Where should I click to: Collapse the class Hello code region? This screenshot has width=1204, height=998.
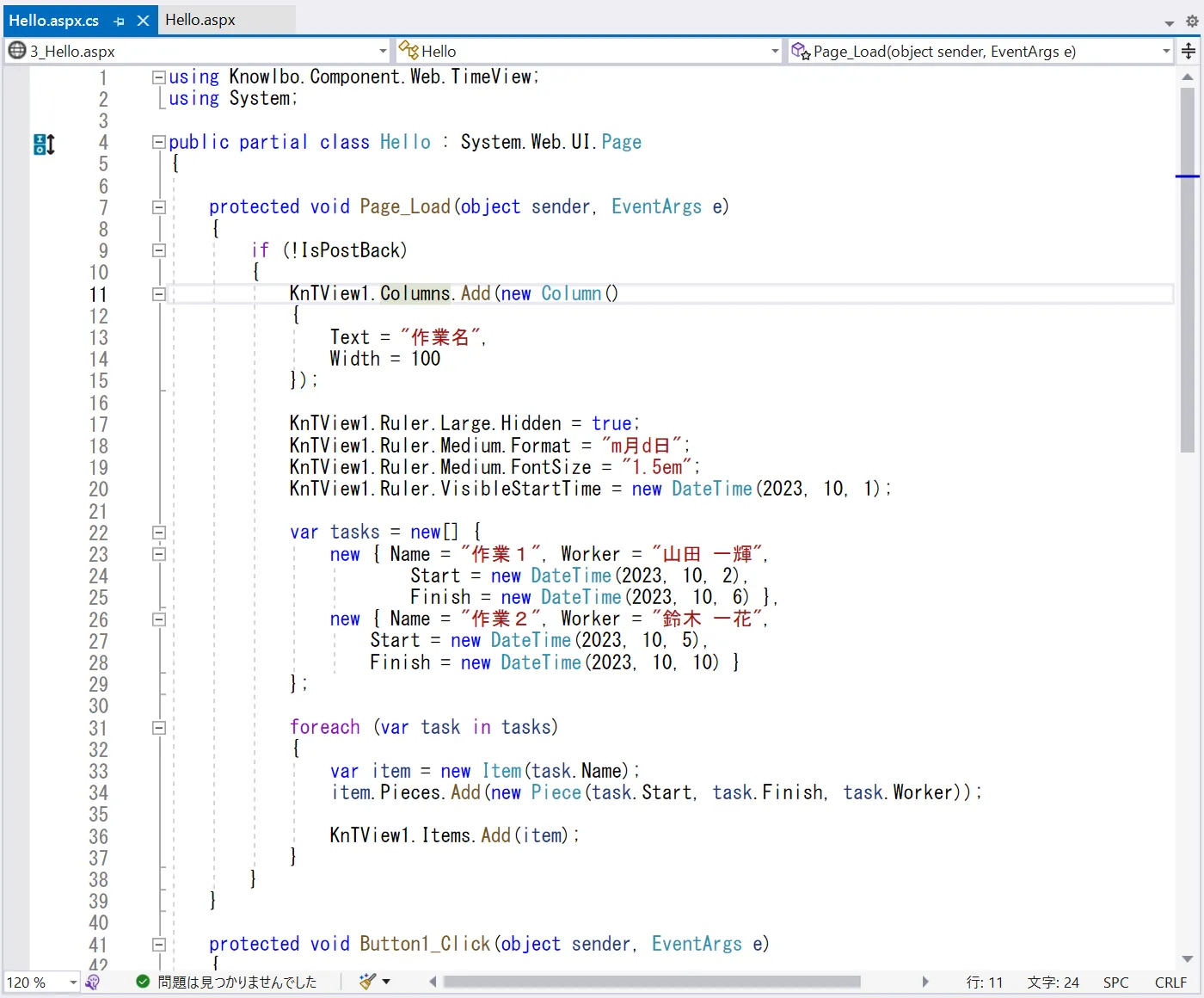click(158, 141)
